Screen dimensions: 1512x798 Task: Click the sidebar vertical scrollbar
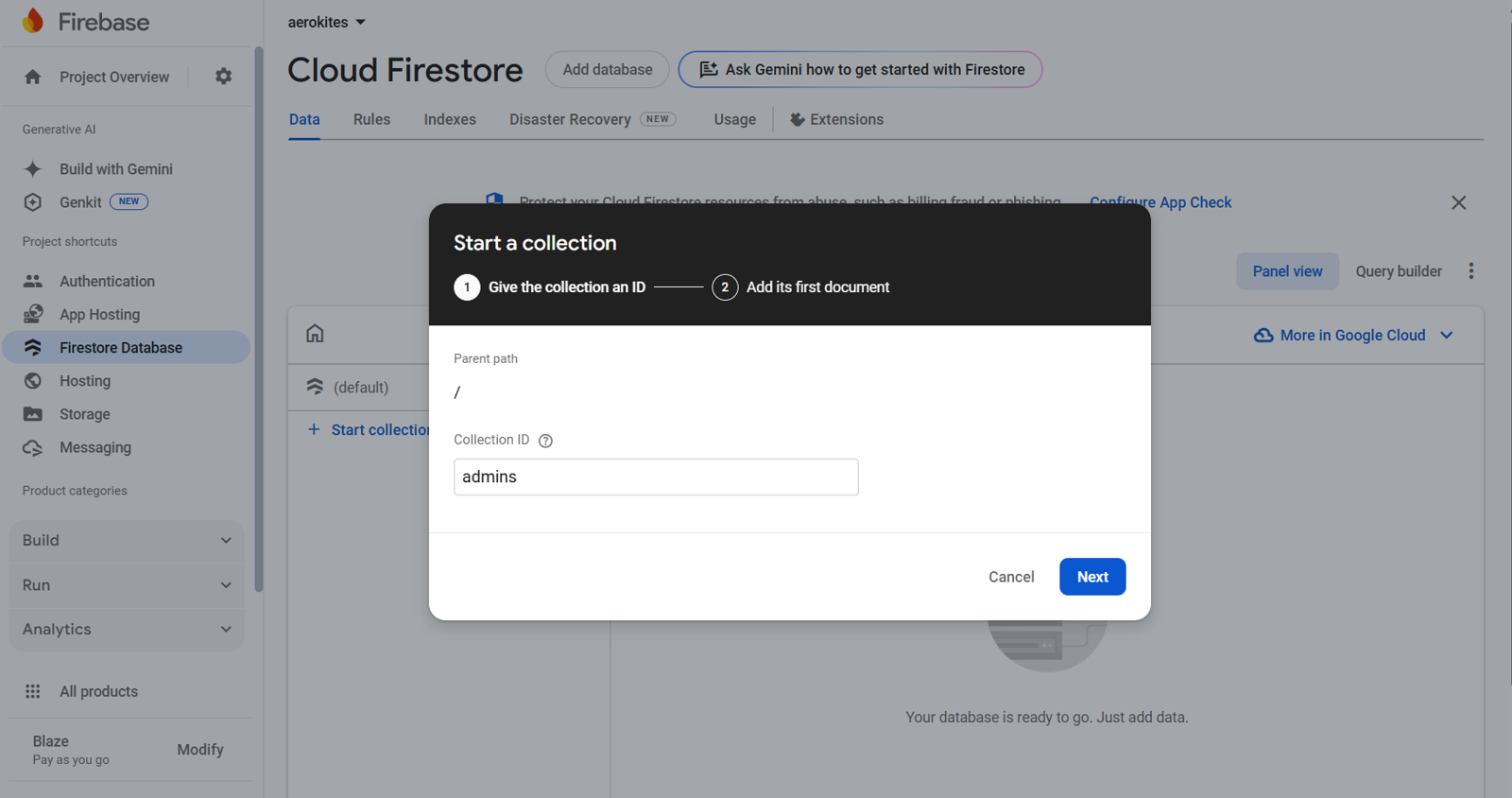tap(258, 320)
